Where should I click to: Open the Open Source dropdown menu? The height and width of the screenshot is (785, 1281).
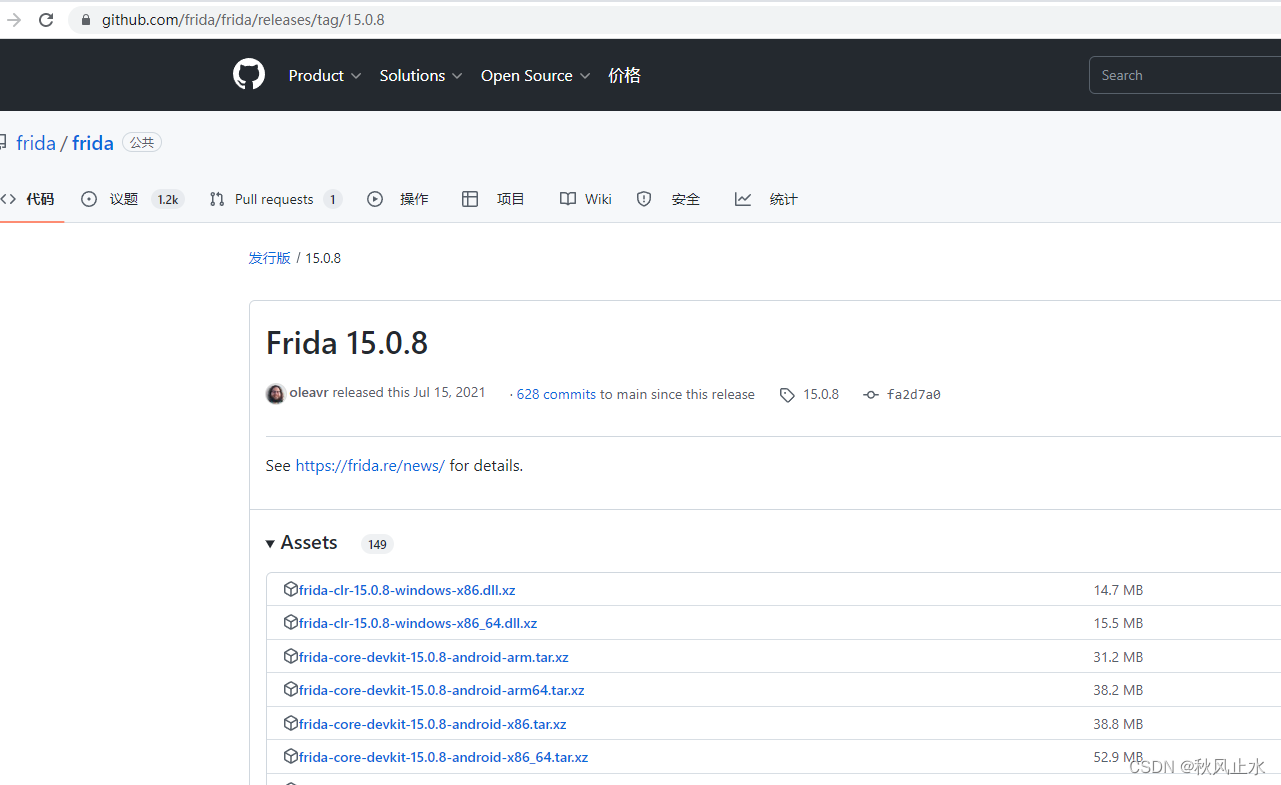[536, 76]
